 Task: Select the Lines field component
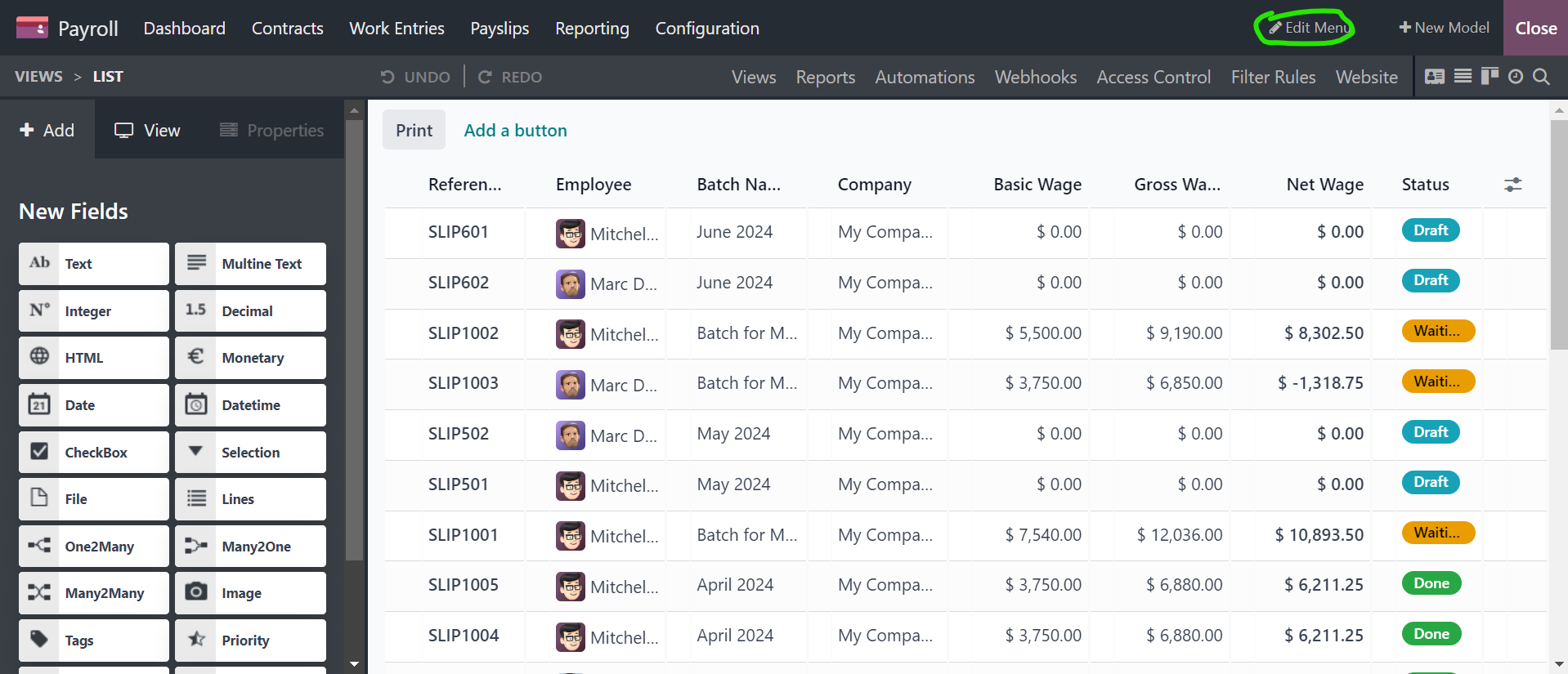250,499
